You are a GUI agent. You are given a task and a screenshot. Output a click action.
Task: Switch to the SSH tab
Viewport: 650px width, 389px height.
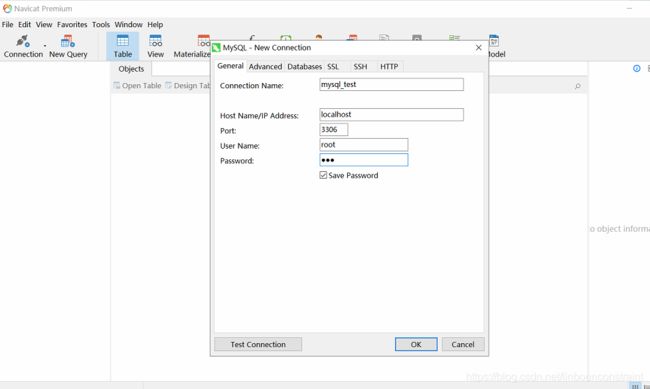[360, 66]
